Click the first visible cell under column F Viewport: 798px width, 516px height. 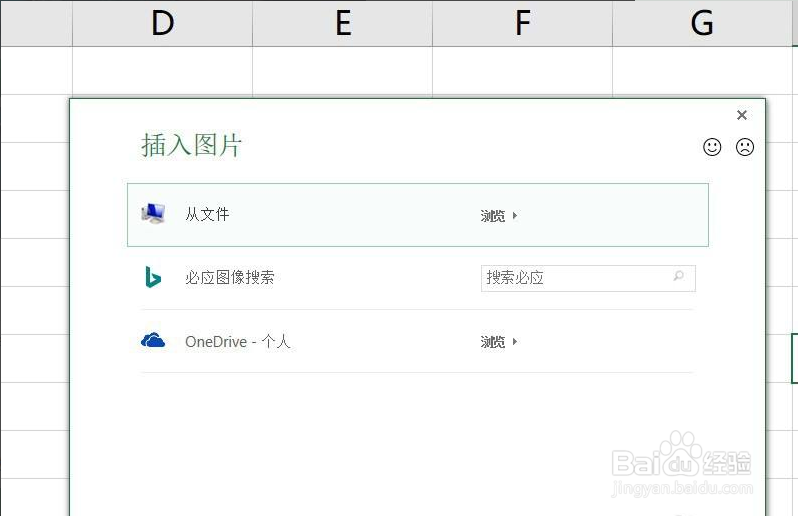(522, 70)
